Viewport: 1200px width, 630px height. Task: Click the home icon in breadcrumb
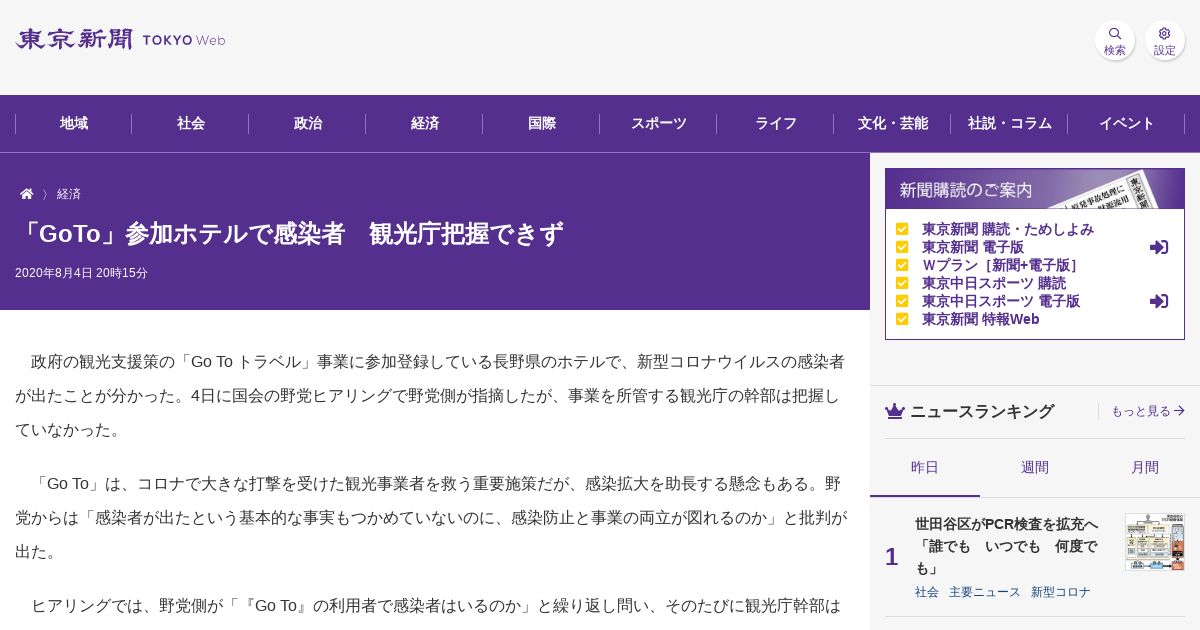pos(27,194)
